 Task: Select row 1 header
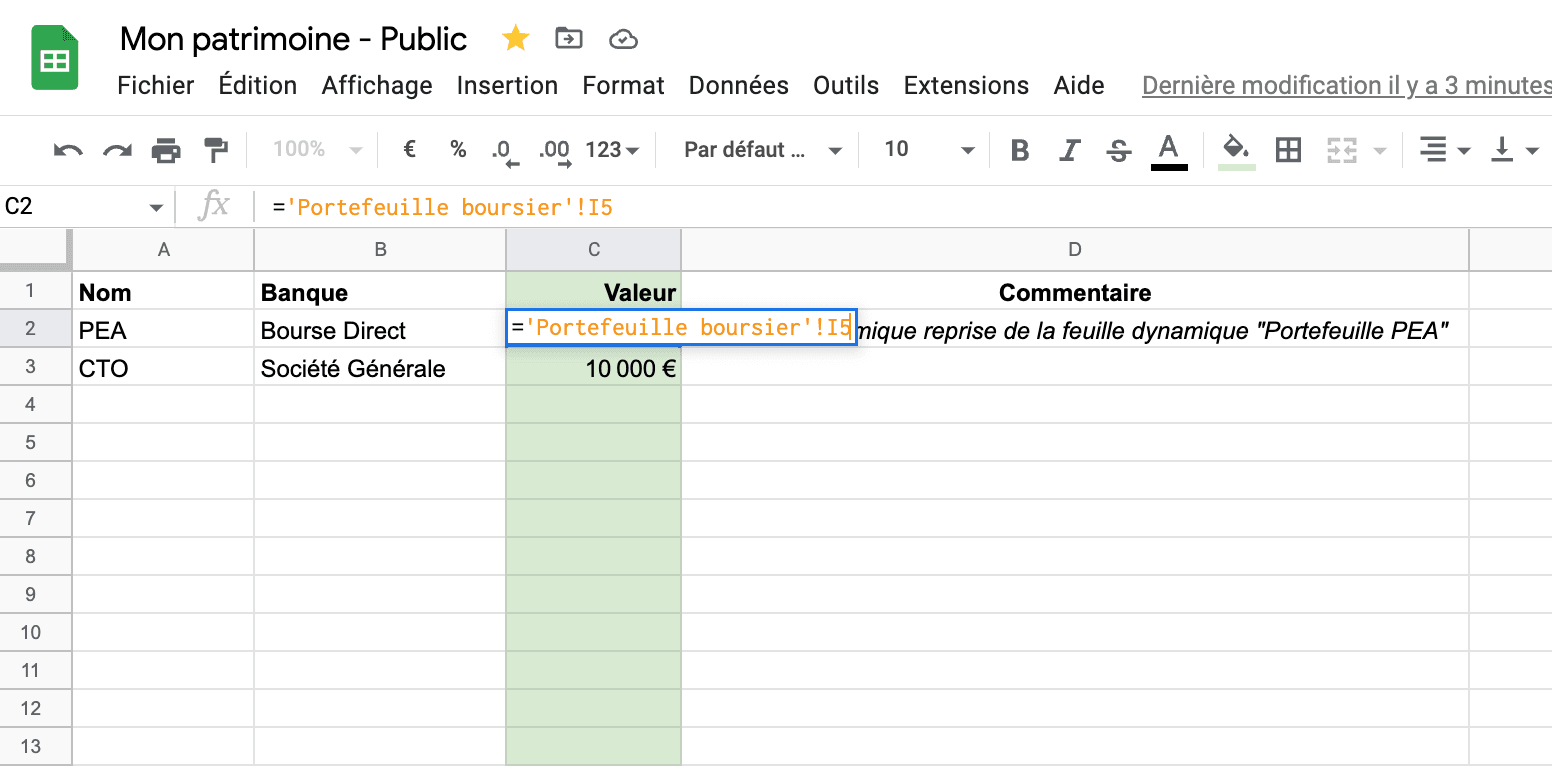pos(36,291)
